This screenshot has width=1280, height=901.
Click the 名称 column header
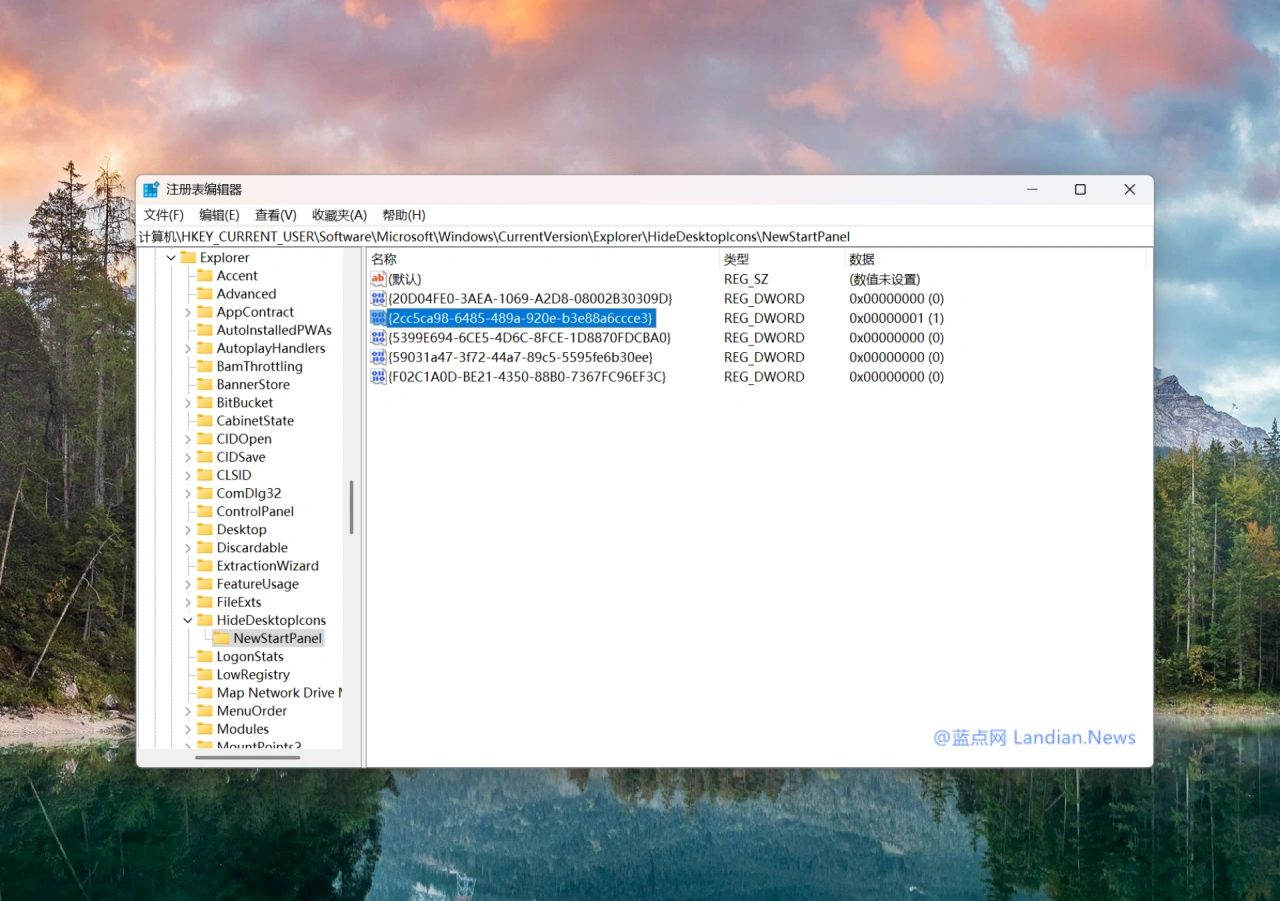click(x=385, y=259)
